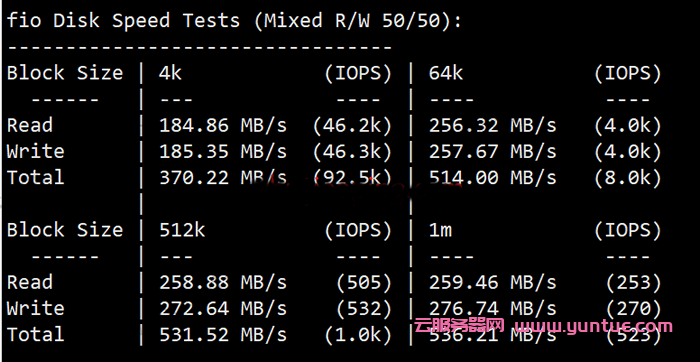Click the 370.22 MB/s total value
The image size is (700, 362).
[x=223, y=178]
